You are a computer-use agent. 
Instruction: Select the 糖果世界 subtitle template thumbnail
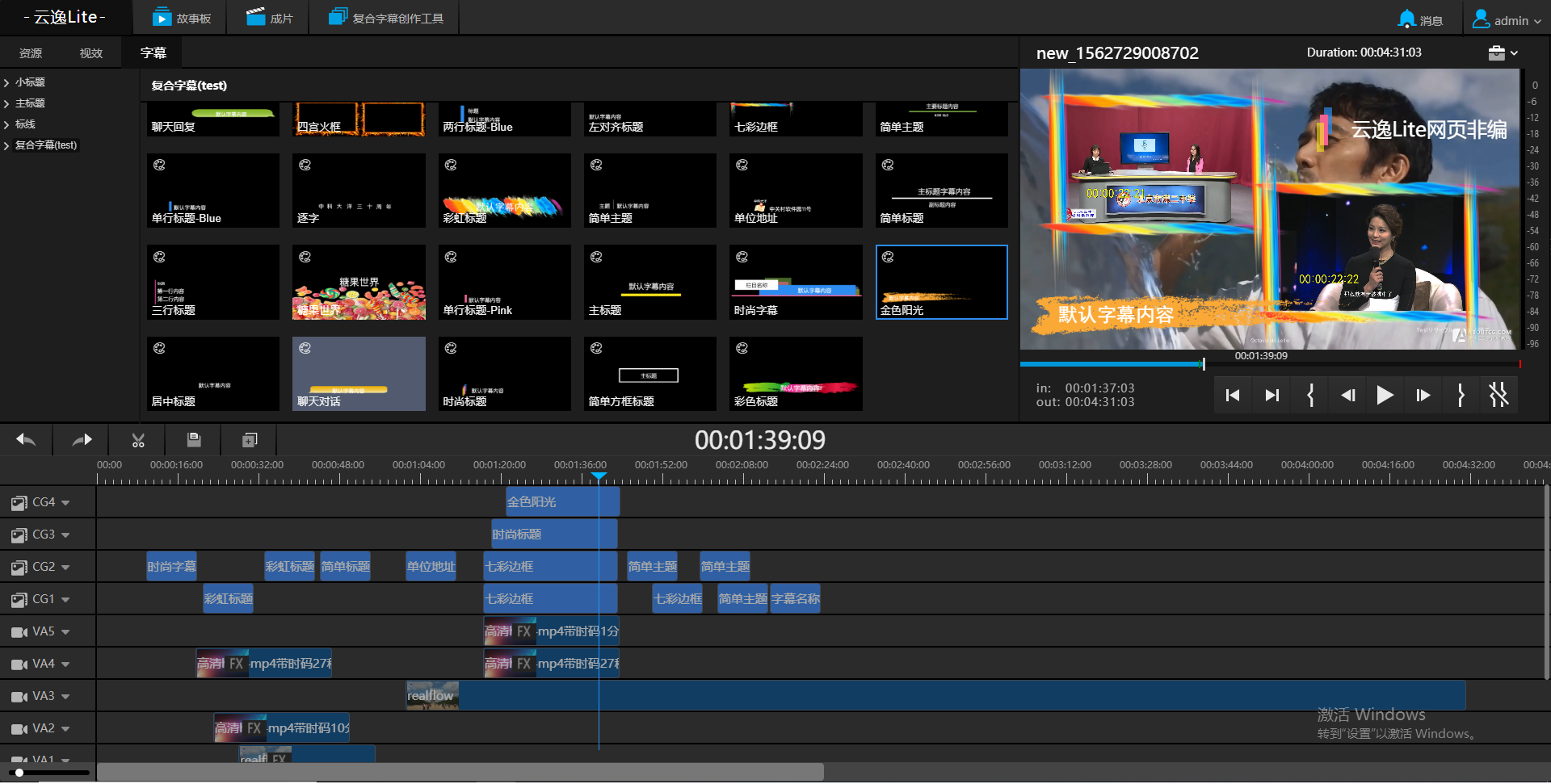click(x=359, y=283)
